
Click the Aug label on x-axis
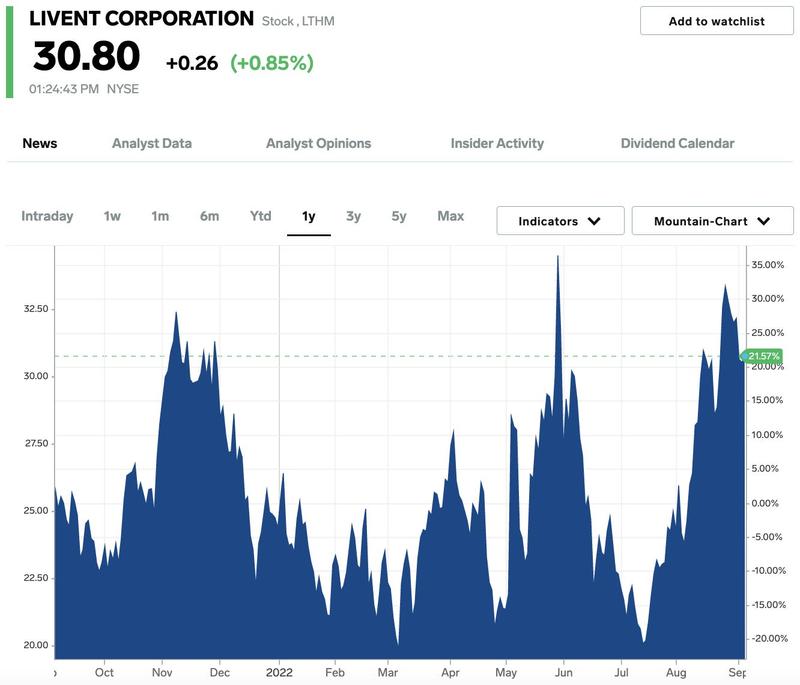point(676,673)
